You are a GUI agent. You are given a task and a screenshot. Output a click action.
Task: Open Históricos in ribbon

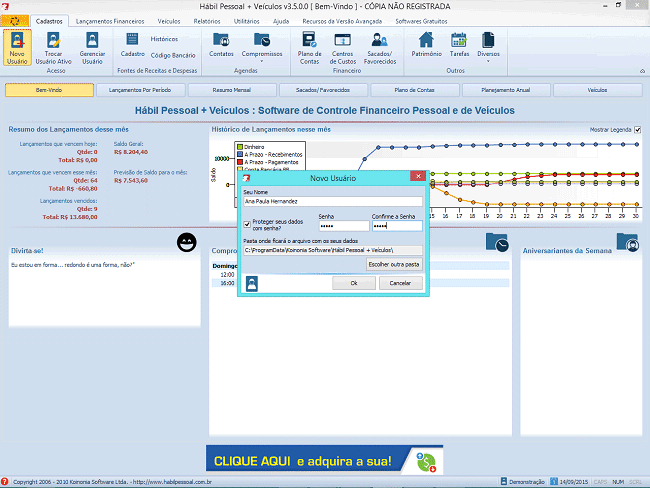[164, 39]
